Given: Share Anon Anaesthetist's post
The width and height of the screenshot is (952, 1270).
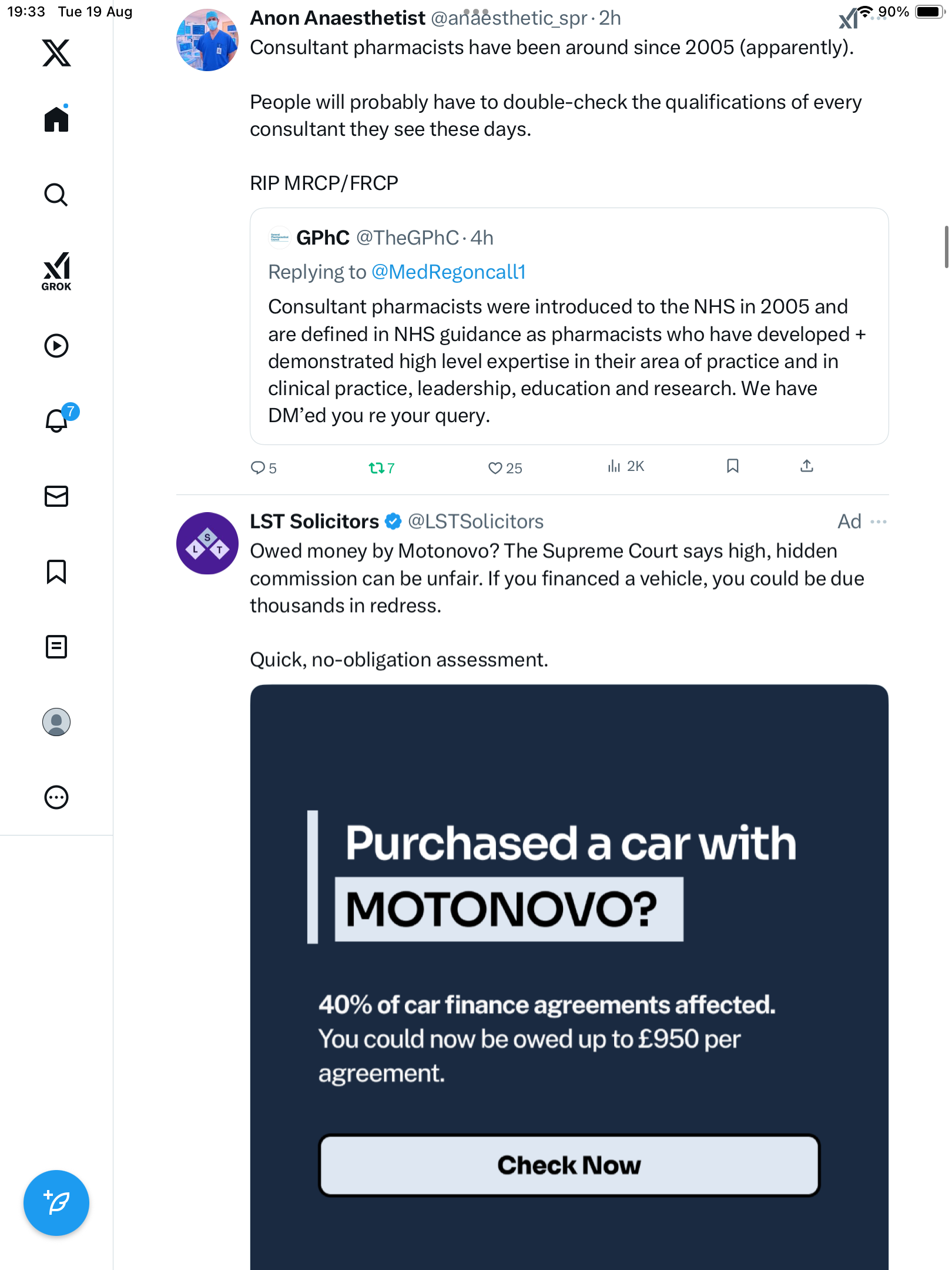Looking at the screenshot, I should click(807, 467).
